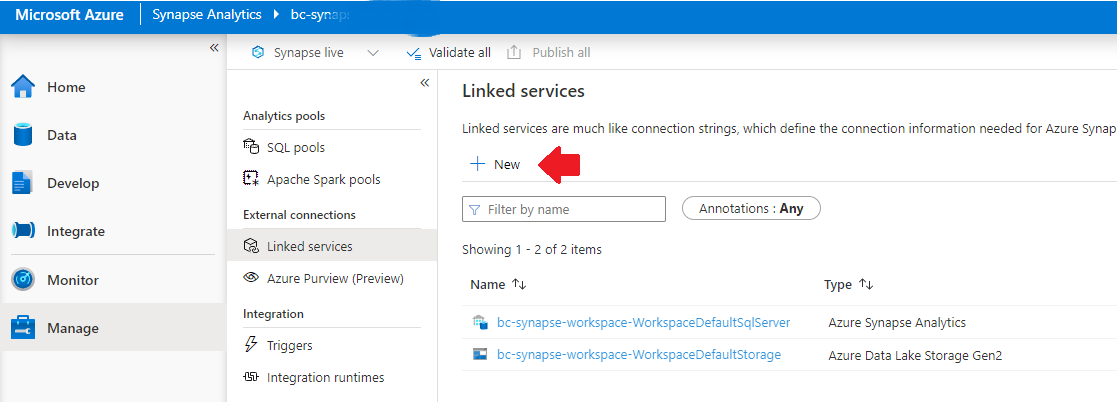Click the filter funnel icon
The height and width of the screenshot is (402, 1117).
475,210
